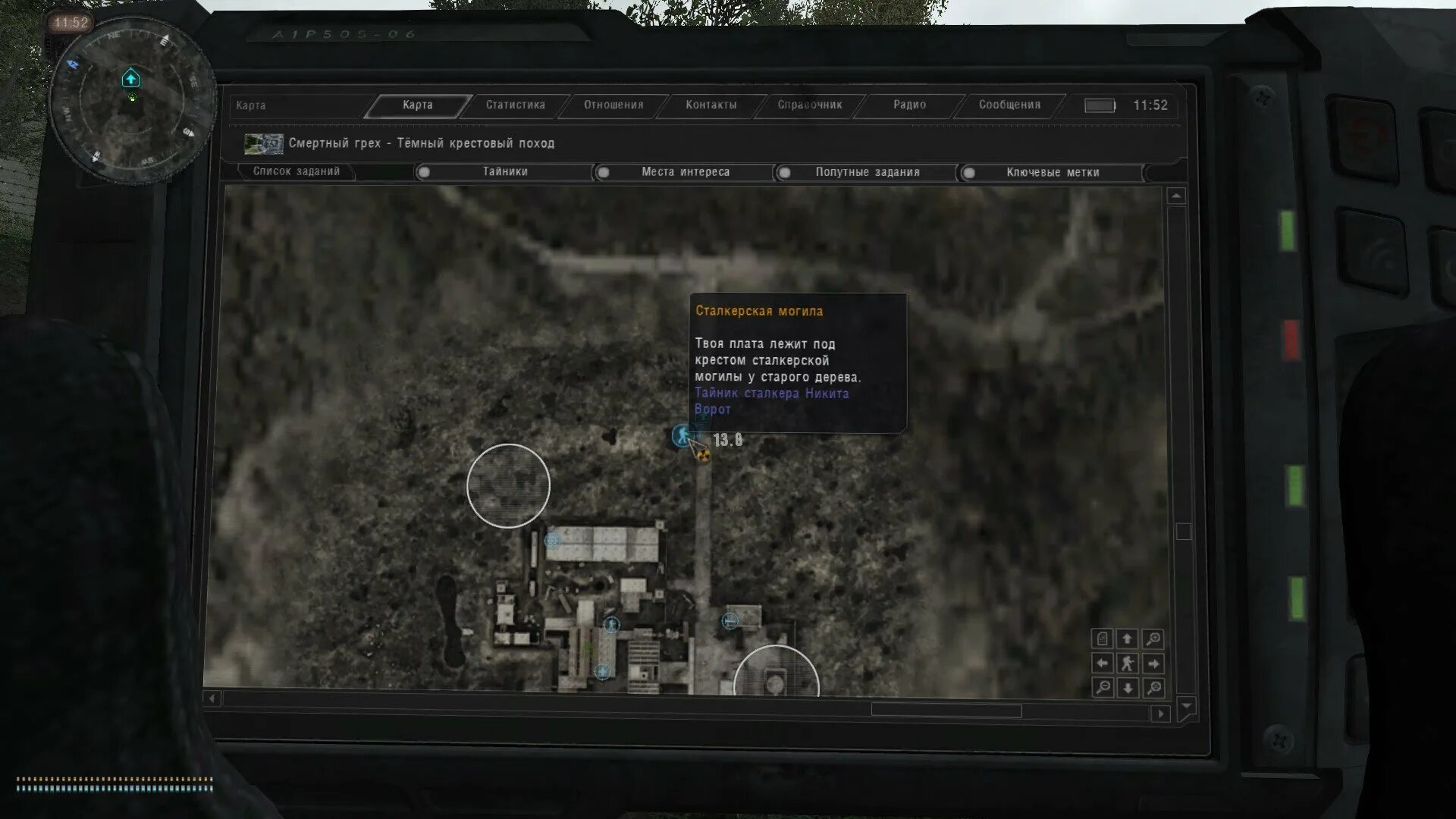Toggle Ключевые метки filter
Viewport: 1456px width, 819px height.
point(968,173)
